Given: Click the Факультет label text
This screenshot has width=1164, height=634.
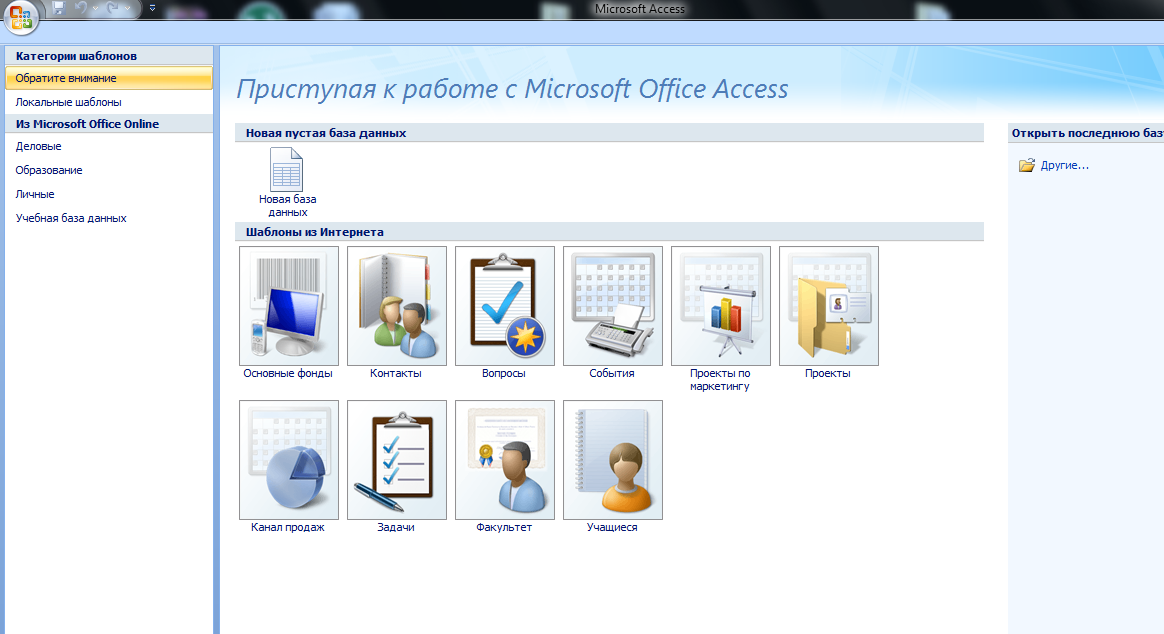Looking at the screenshot, I should [503, 527].
